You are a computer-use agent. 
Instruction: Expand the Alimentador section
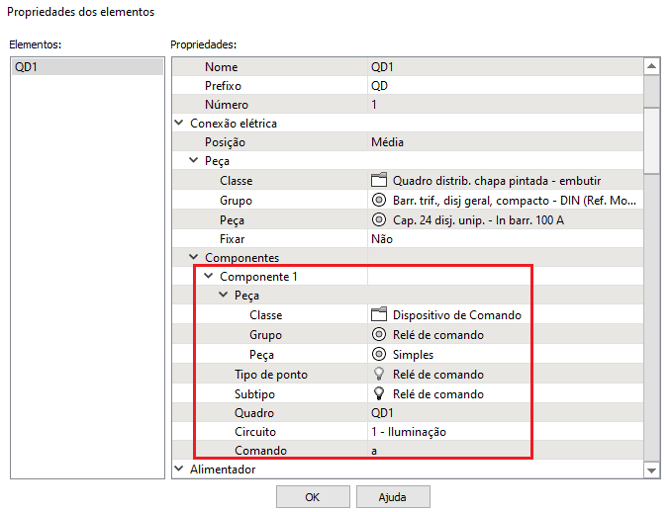pos(179,469)
